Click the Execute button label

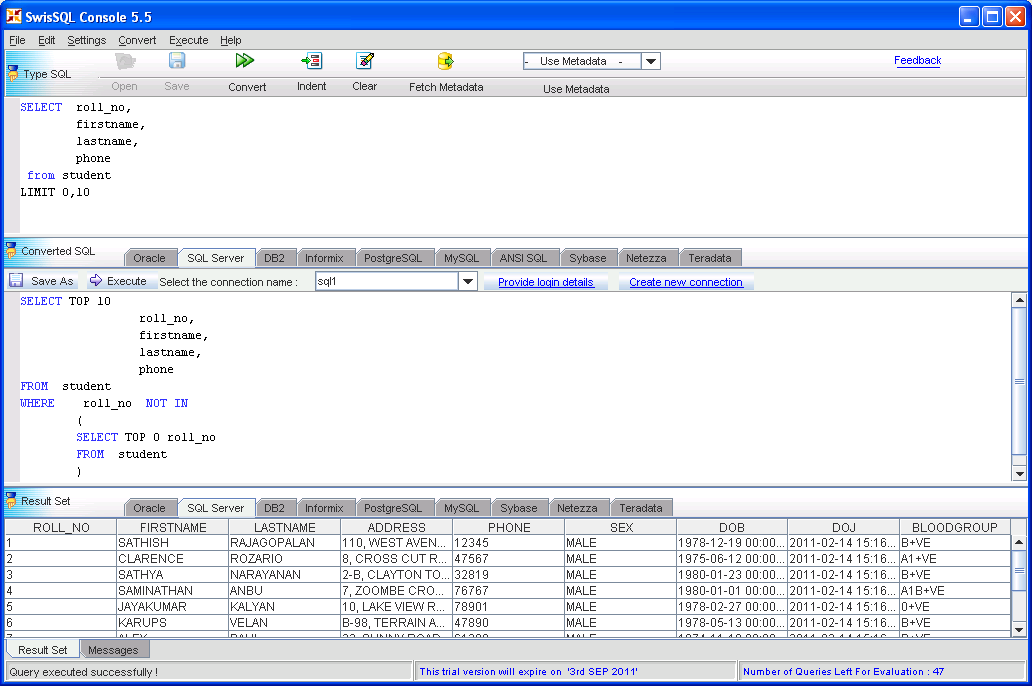tap(126, 281)
